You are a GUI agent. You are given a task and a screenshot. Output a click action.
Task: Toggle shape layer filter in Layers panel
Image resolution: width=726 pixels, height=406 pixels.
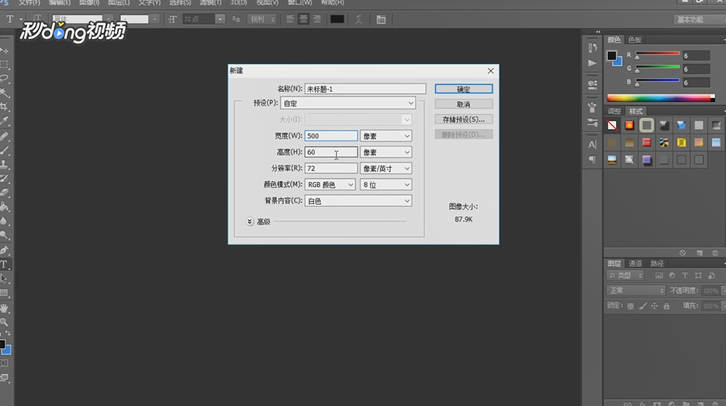point(698,275)
